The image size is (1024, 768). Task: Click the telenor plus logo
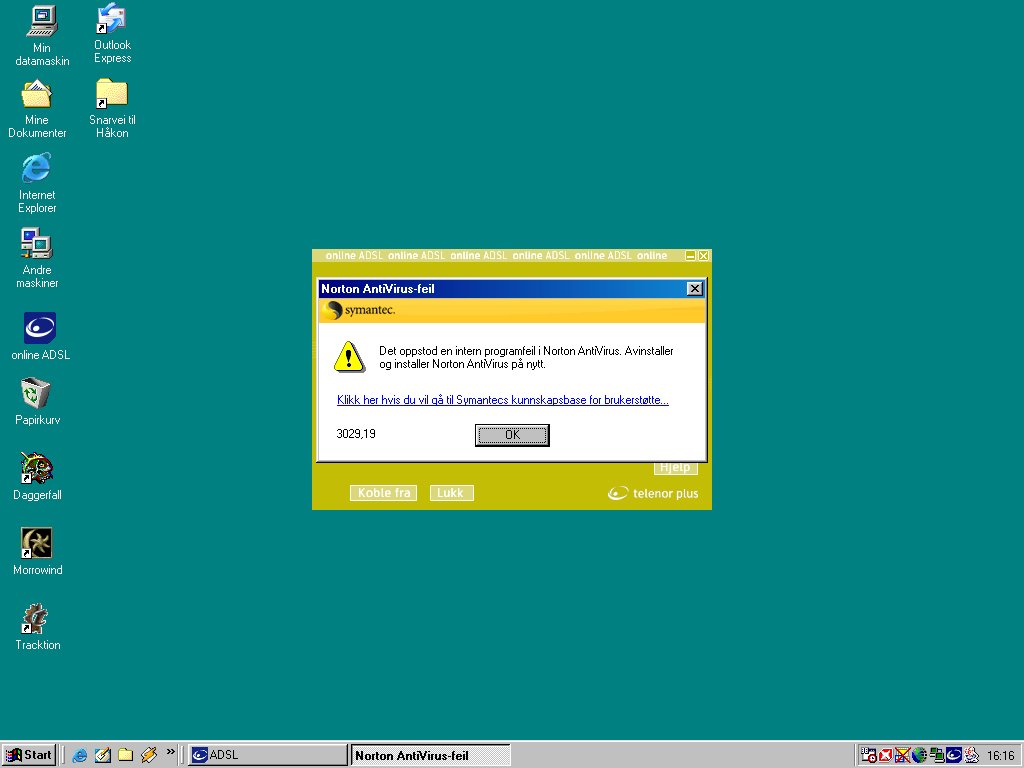653,494
